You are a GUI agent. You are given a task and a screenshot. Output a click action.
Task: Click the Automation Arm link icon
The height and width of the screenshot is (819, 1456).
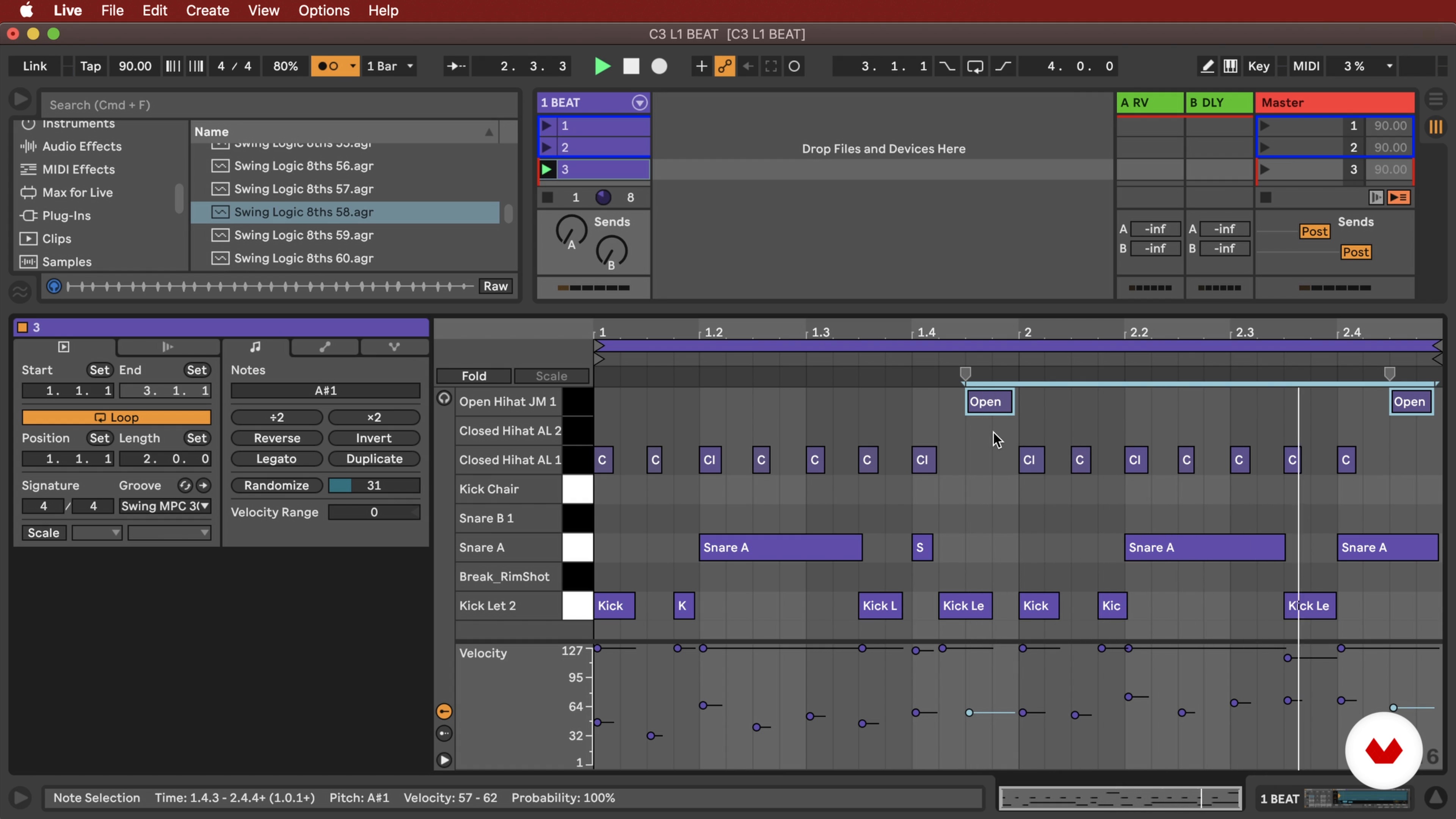pyautogui.click(x=725, y=66)
